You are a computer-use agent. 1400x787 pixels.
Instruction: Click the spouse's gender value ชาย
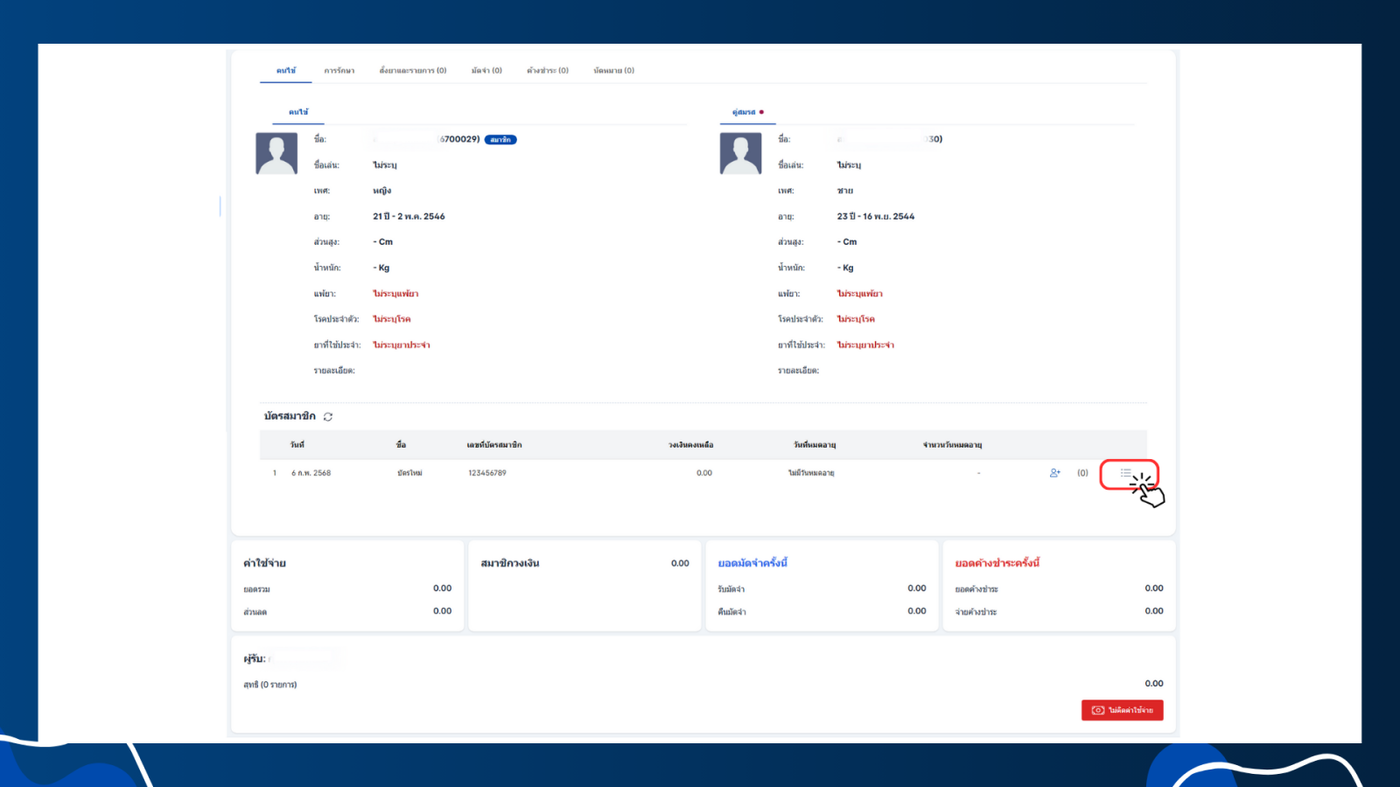pos(845,191)
